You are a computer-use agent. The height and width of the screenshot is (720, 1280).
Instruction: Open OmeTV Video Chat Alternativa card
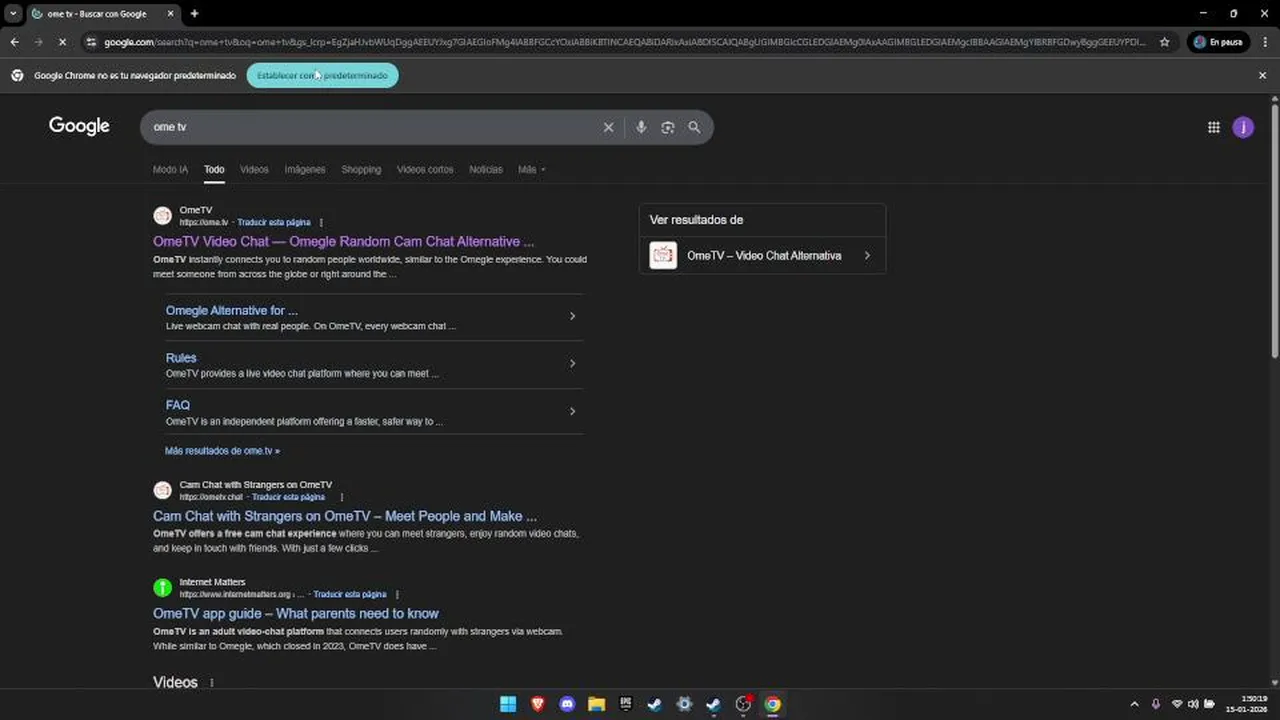tap(762, 255)
